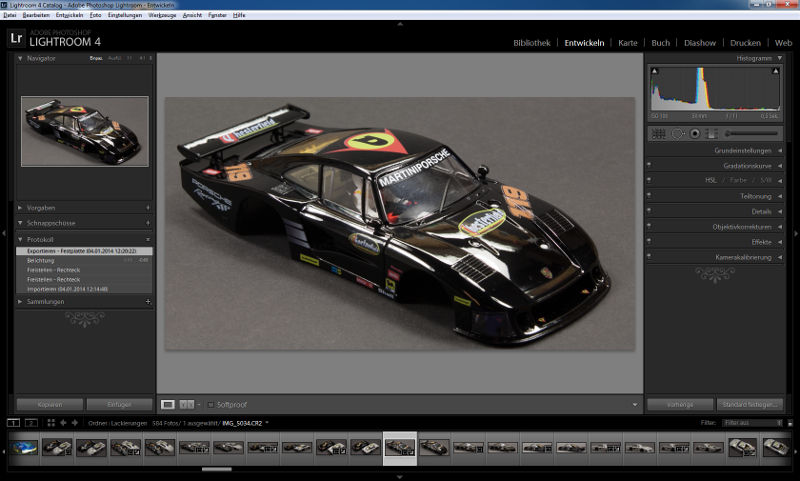The height and width of the screenshot is (481, 800).
Task: Toggle highlight clipping indicator in histogram
Action: (775, 71)
